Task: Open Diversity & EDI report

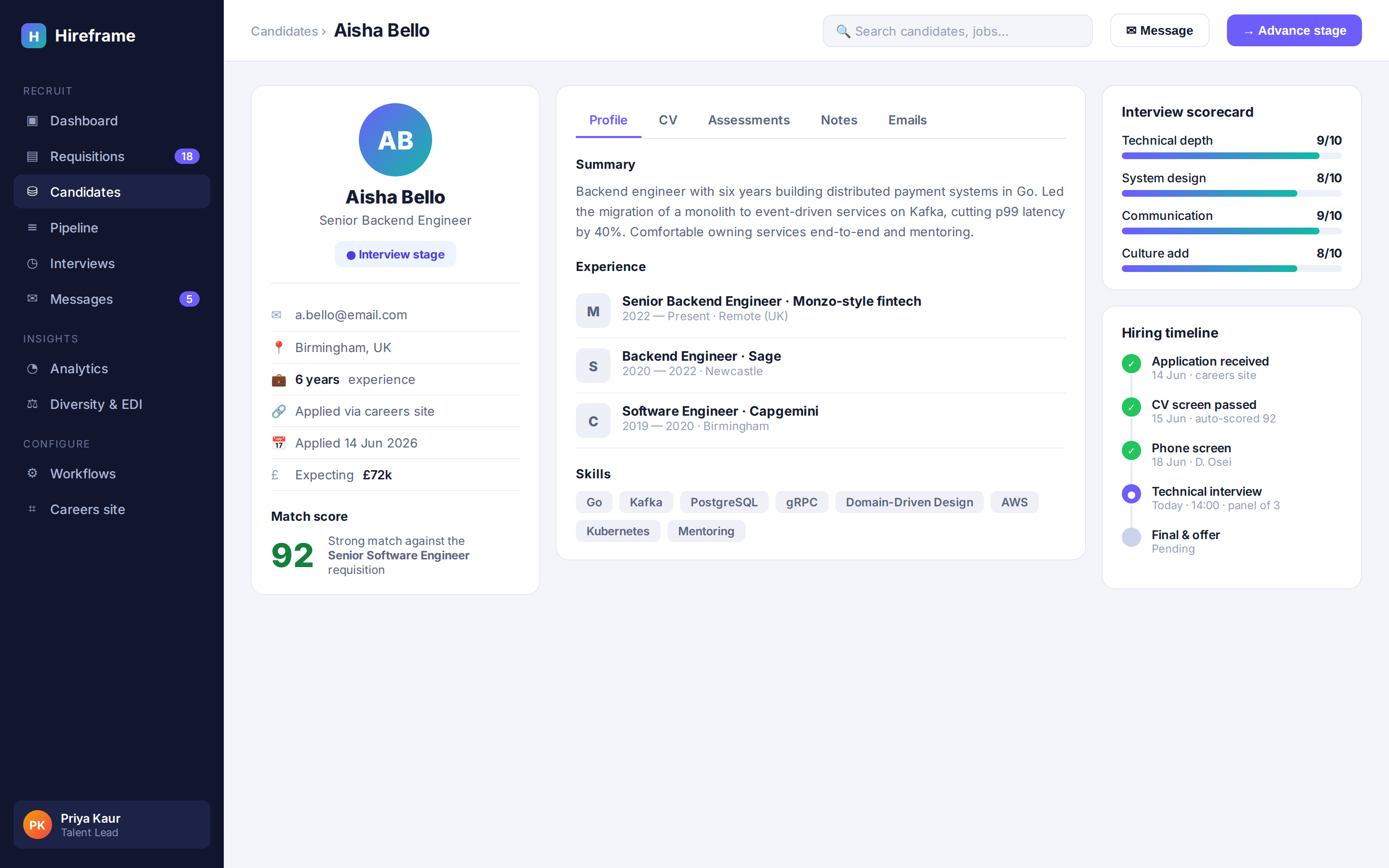Action: pyautogui.click(x=112, y=404)
